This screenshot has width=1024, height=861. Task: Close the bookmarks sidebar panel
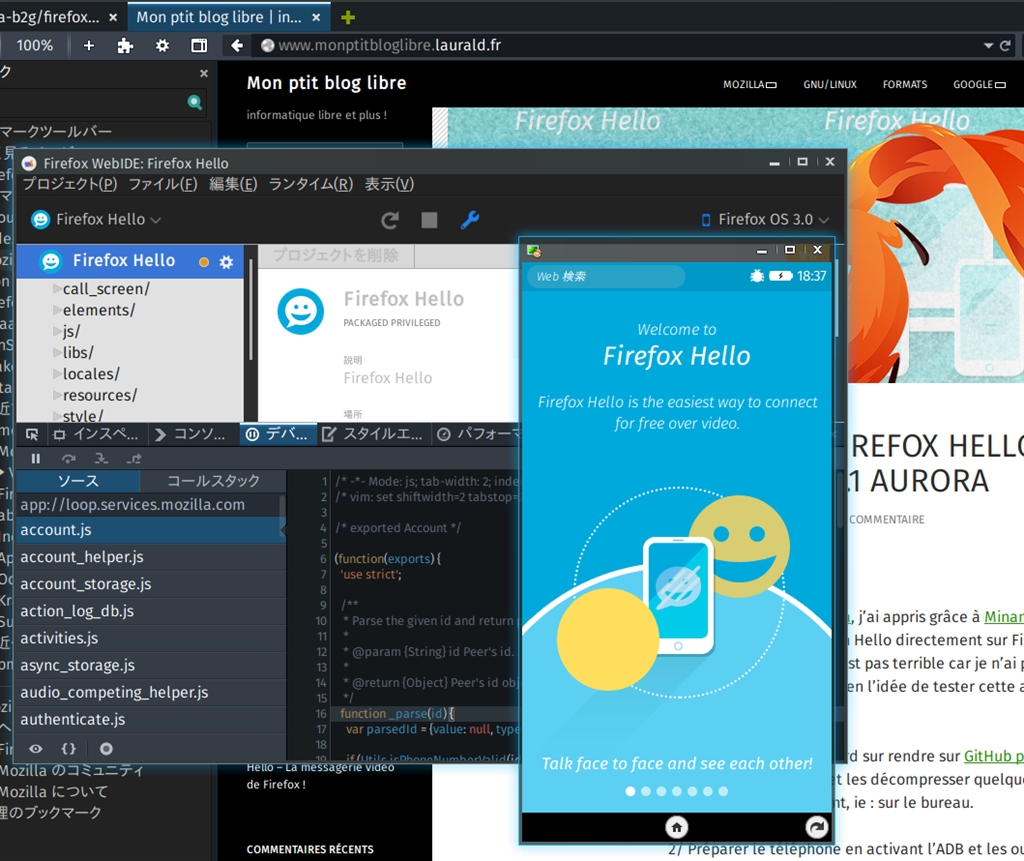[x=204, y=73]
